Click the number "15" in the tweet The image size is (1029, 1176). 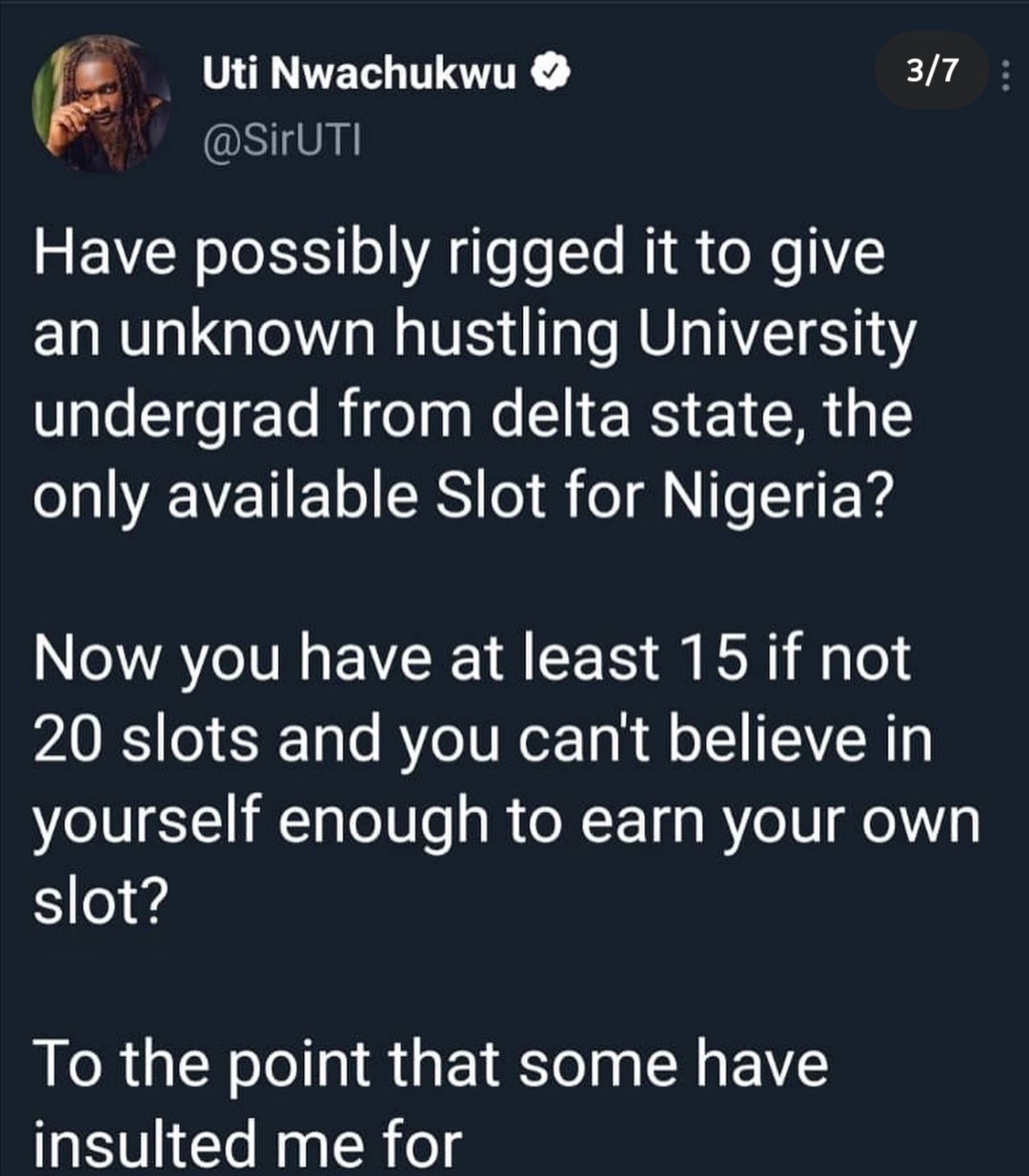[x=712, y=659]
